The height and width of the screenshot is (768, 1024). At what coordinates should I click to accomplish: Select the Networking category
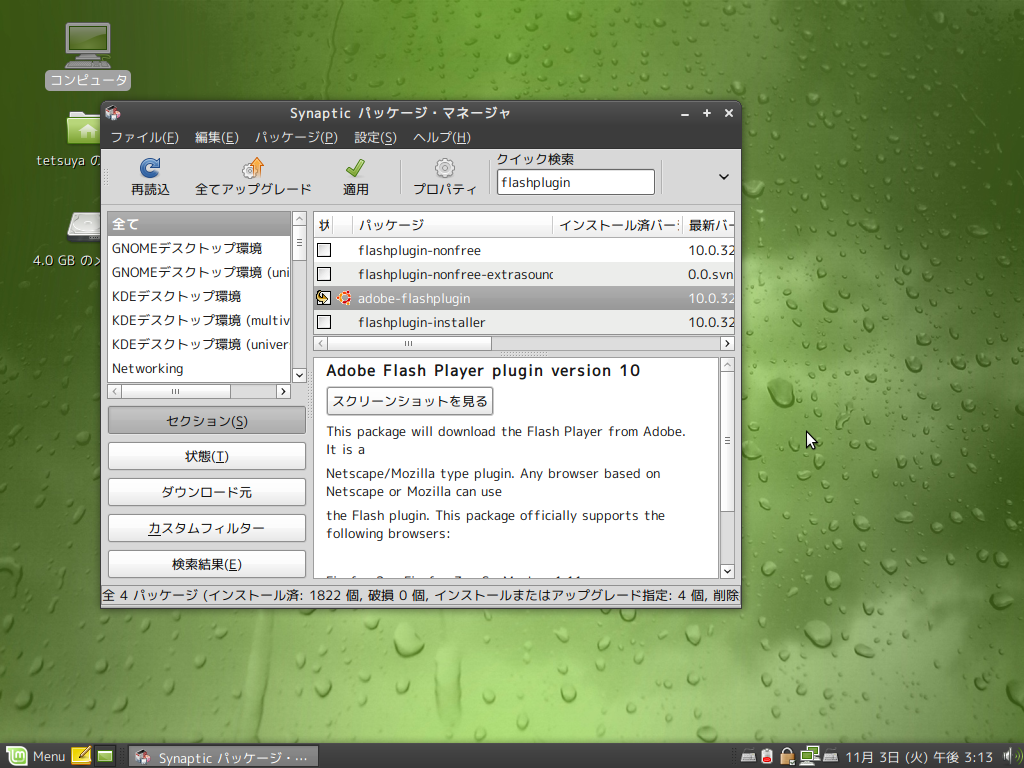tap(199, 368)
